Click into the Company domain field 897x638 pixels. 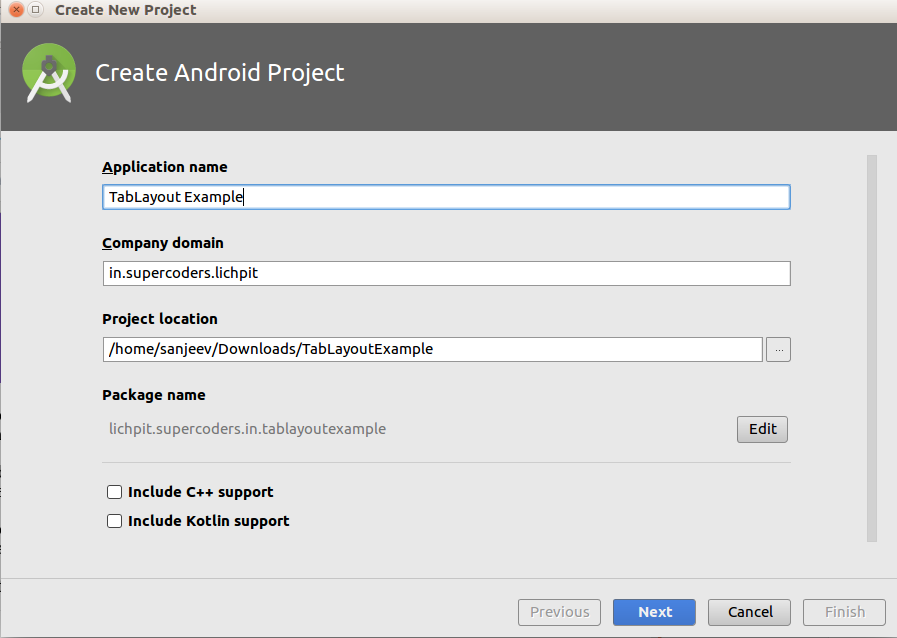tap(446, 273)
